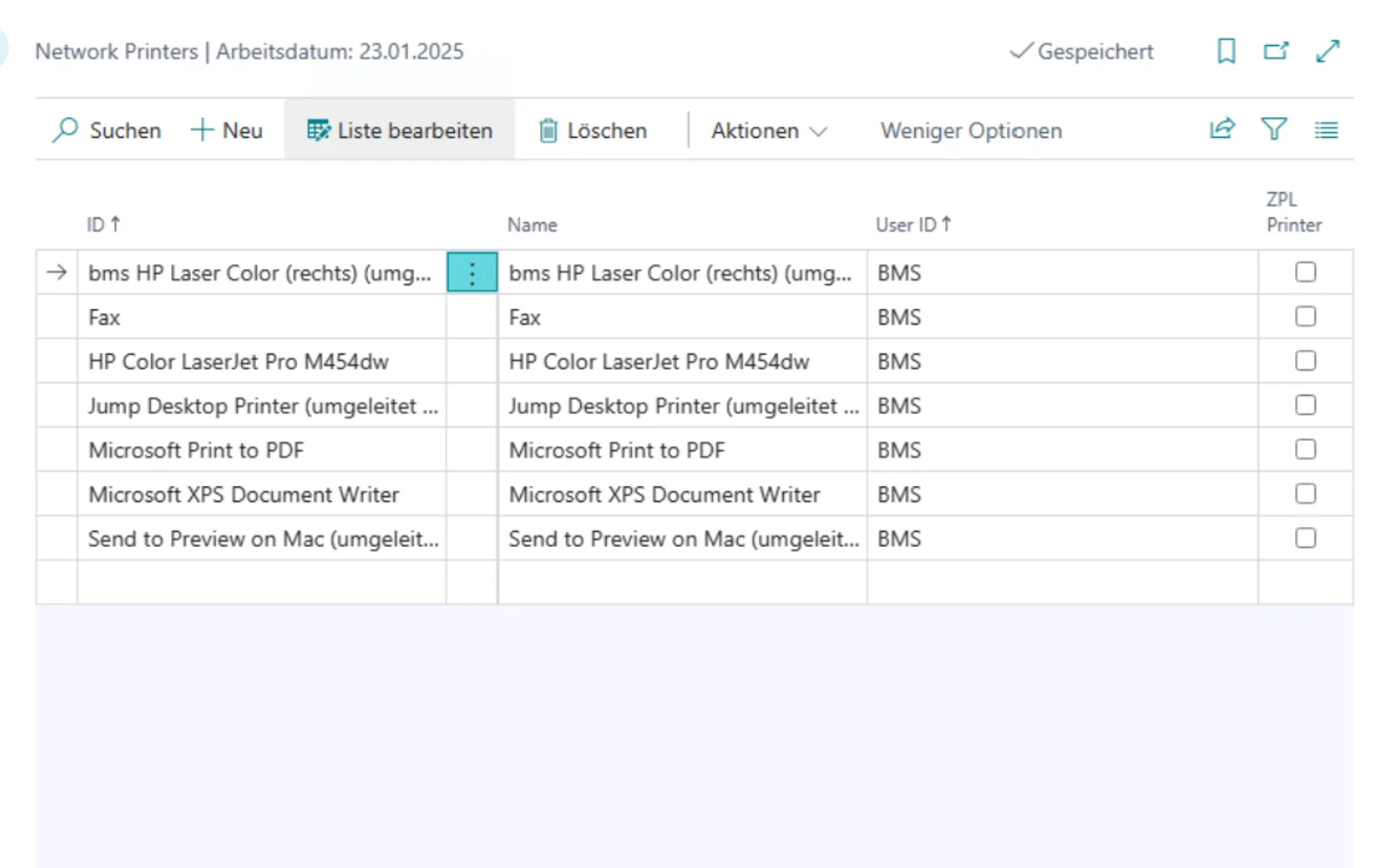Click the Gespeichert saved status indicator

pos(1082,51)
